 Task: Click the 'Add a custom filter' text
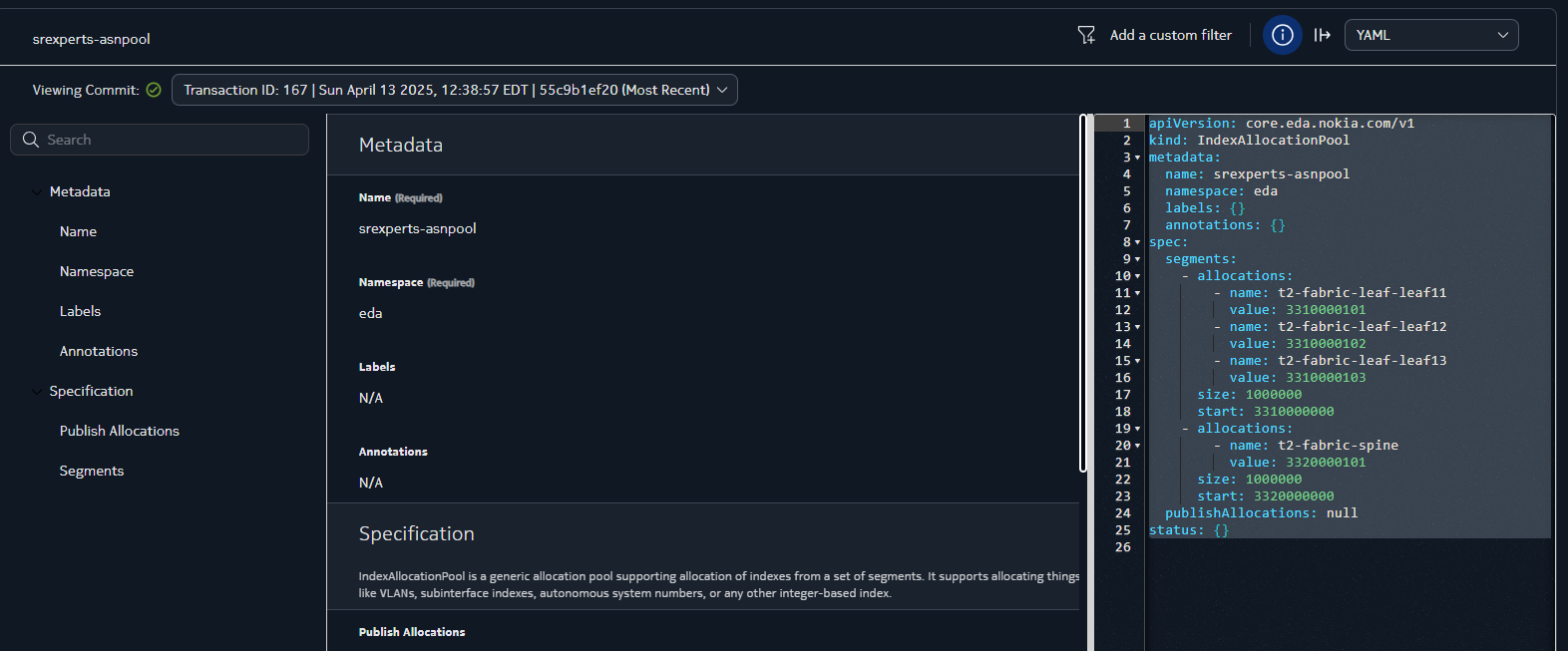coord(1170,35)
